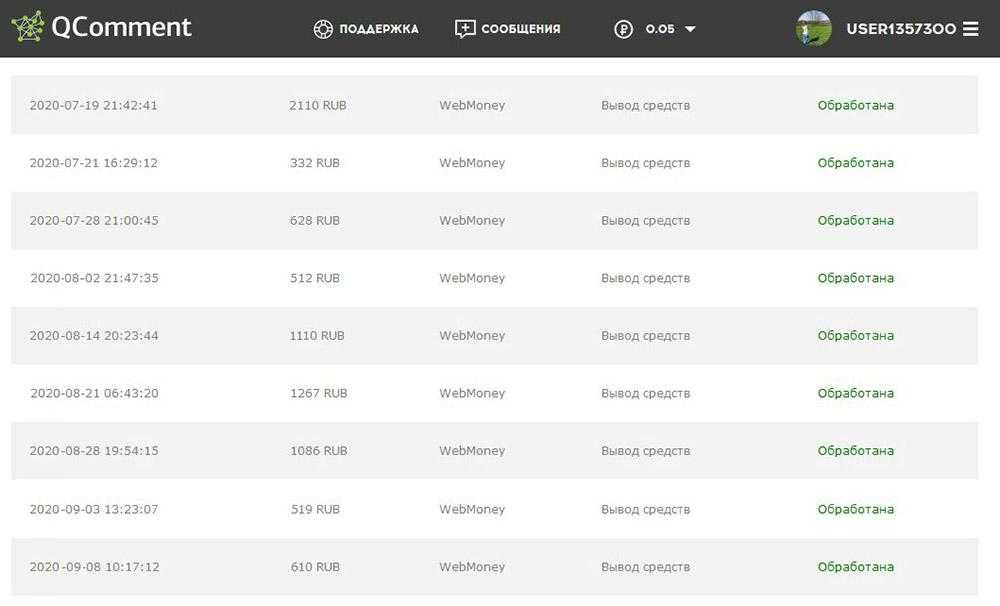Click the QComment brand name text

pos(120,27)
